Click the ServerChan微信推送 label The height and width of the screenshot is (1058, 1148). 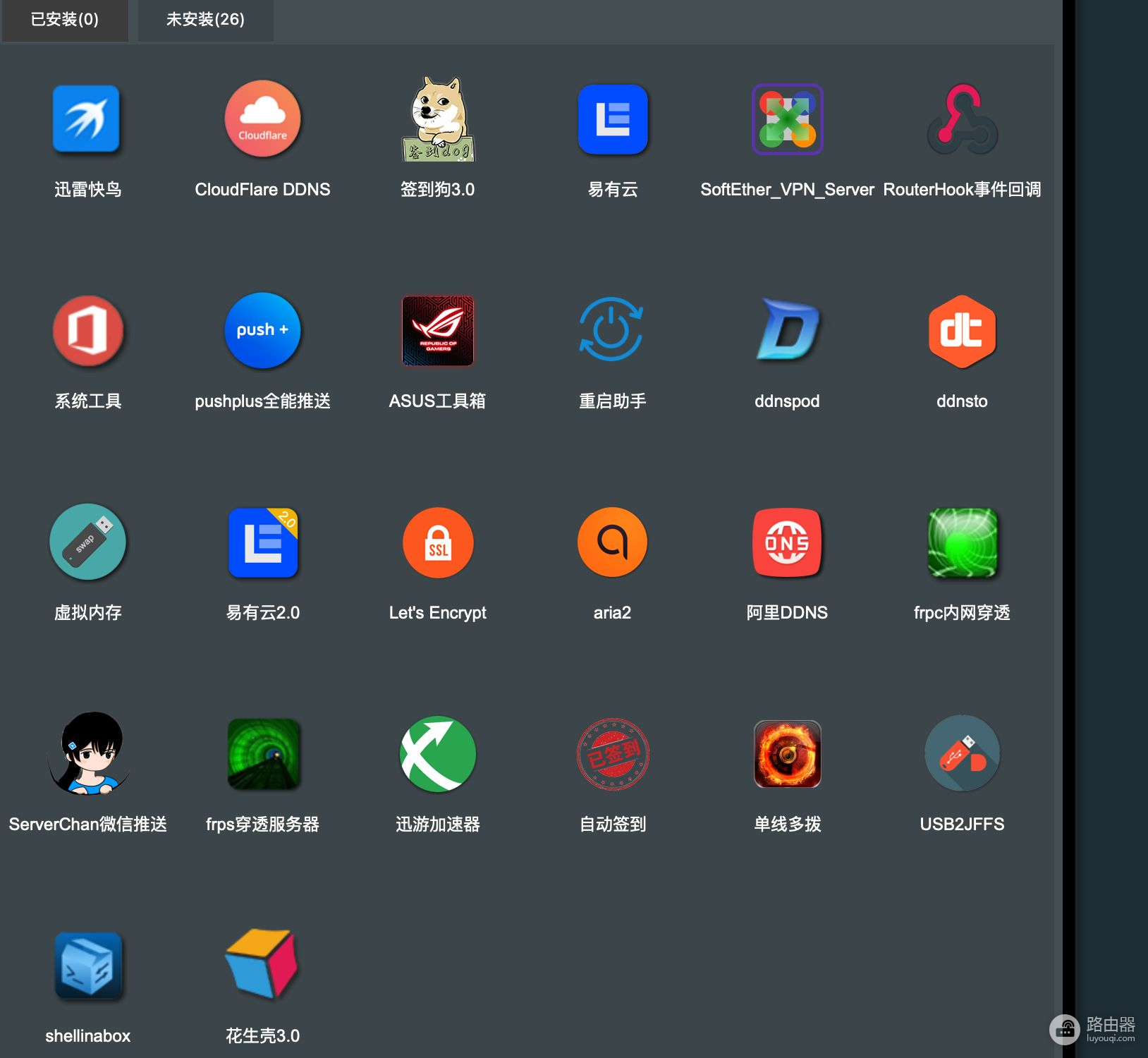pyautogui.click(x=88, y=824)
